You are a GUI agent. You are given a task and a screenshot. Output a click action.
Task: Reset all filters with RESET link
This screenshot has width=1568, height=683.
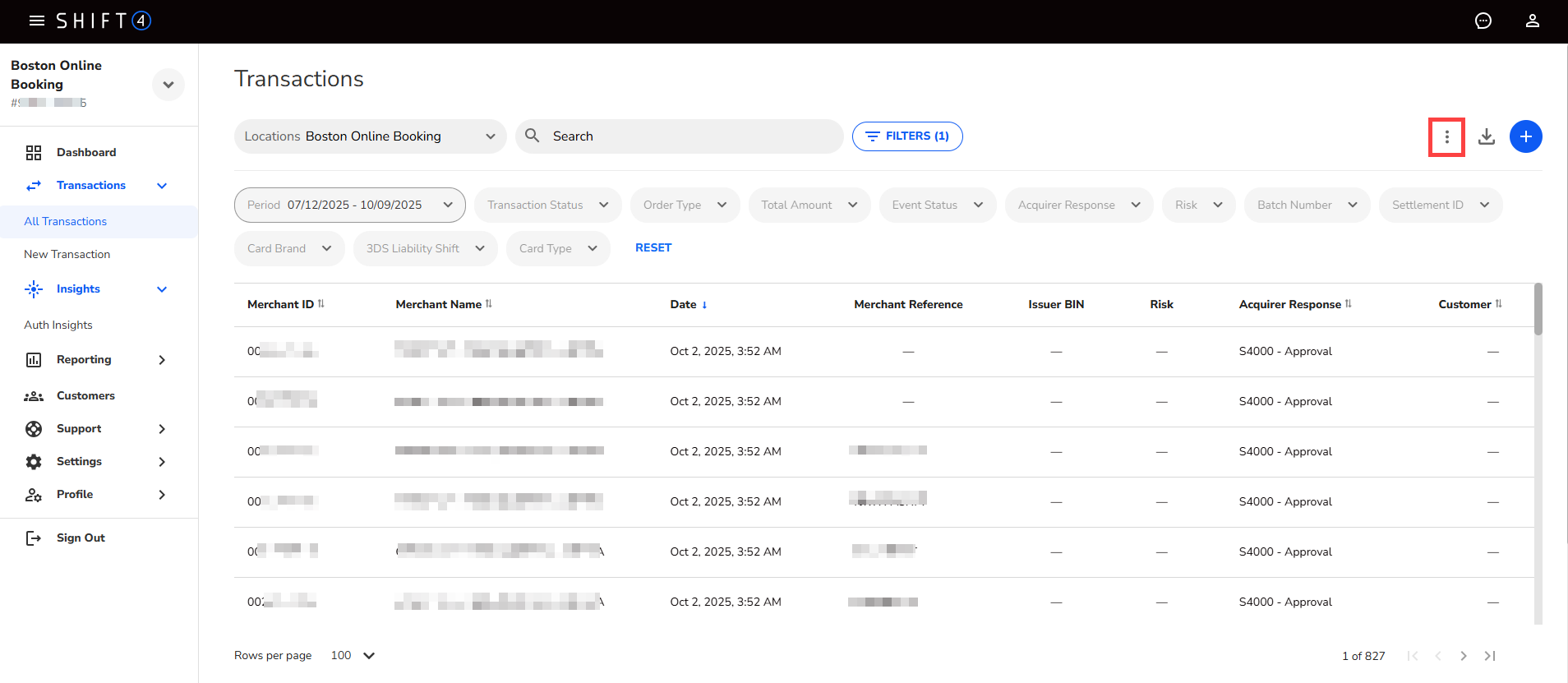point(653,247)
